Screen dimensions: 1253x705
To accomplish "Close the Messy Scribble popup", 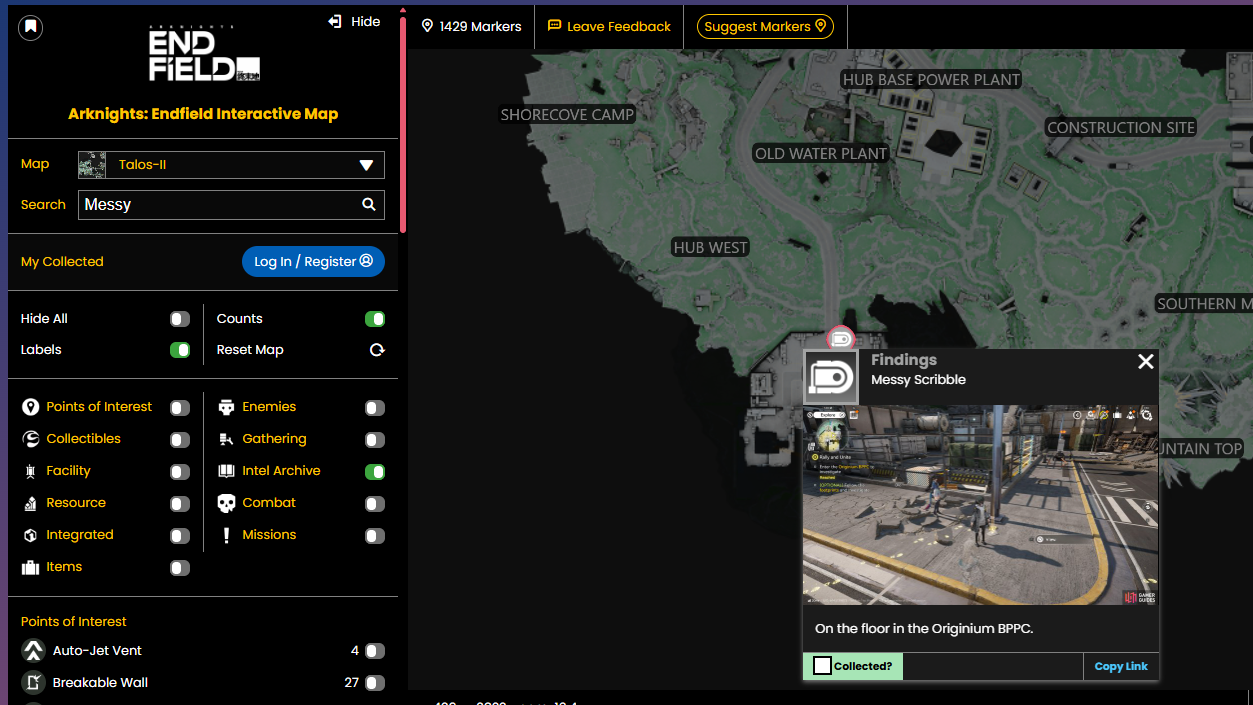I will (x=1146, y=362).
